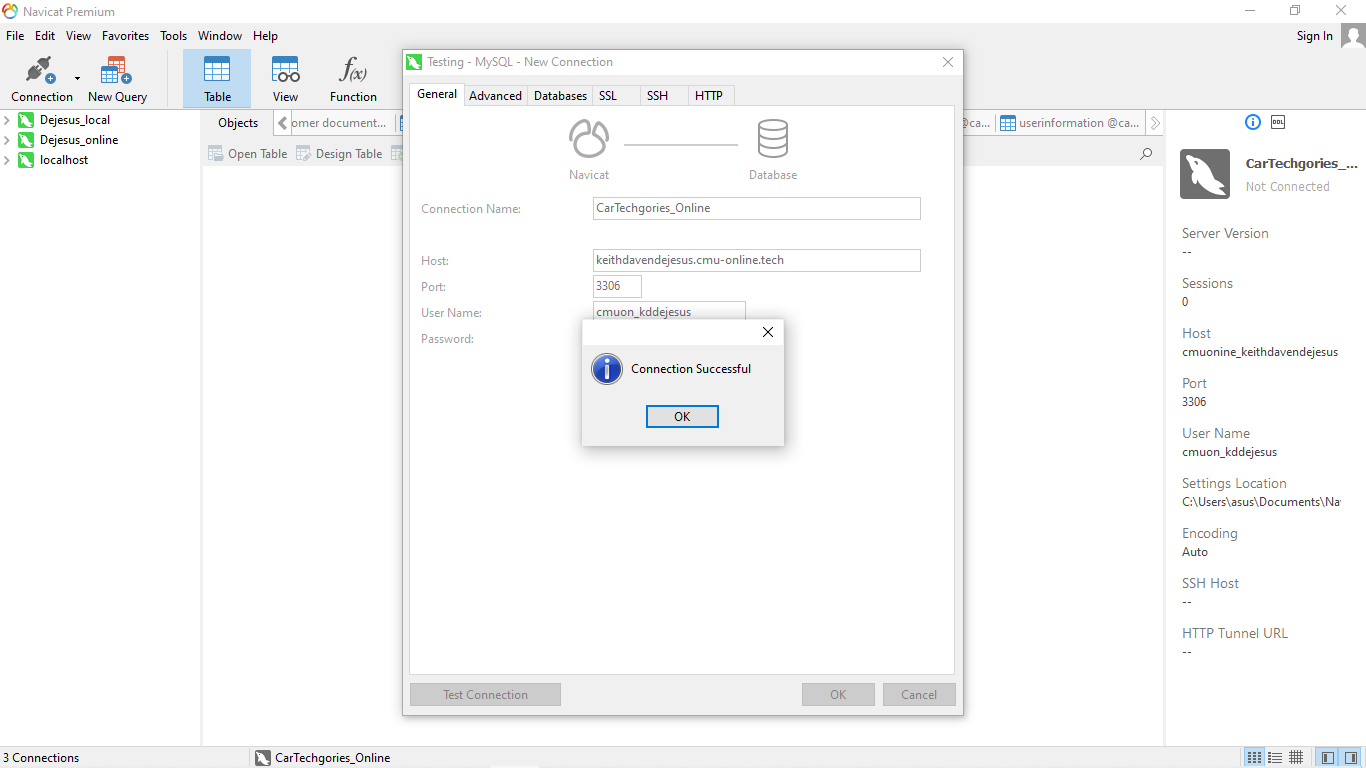The height and width of the screenshot is (768, 1366).
Task: Toggle the right information pane visibility
Action: tap(1350, 757)
